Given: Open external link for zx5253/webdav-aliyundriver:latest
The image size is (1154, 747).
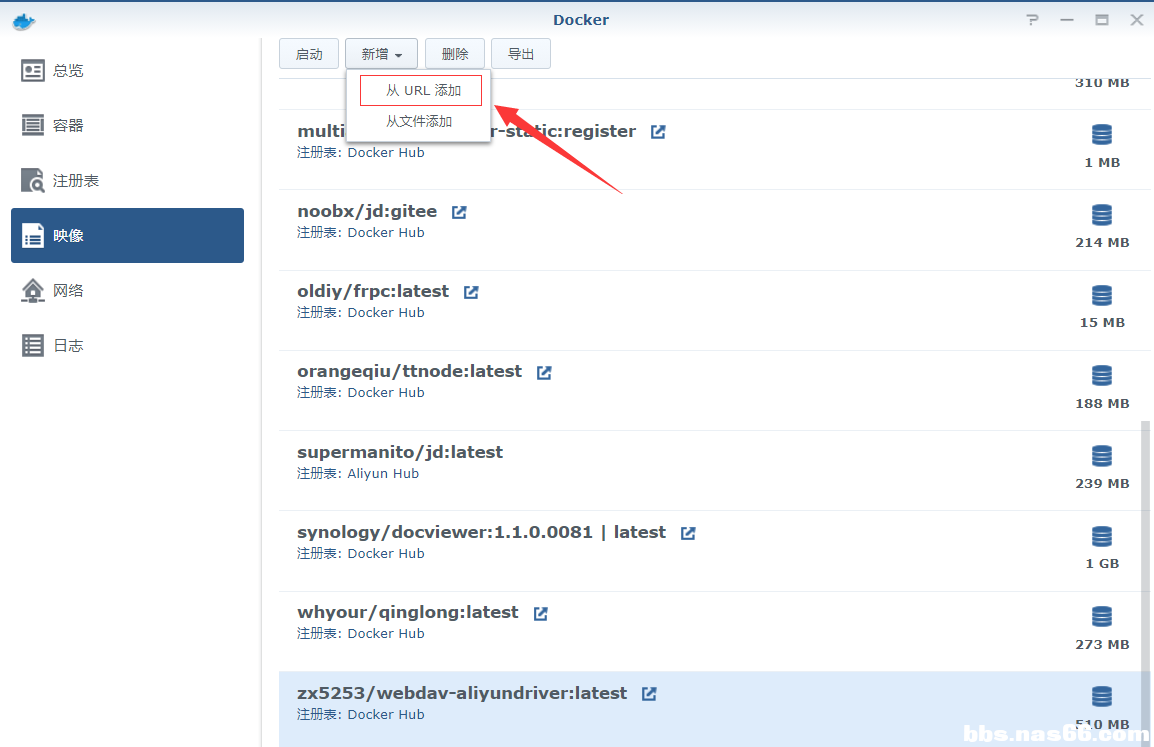Looking at the screenshot, I should tap(649, 693).
